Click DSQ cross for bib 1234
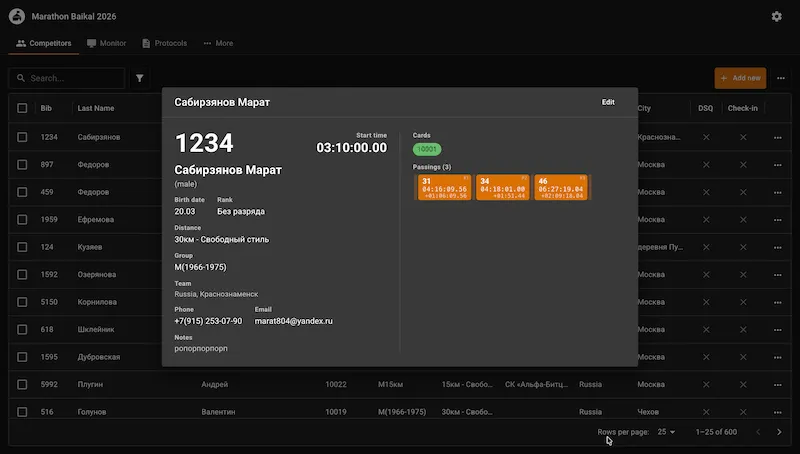 (x=706, y=137)
